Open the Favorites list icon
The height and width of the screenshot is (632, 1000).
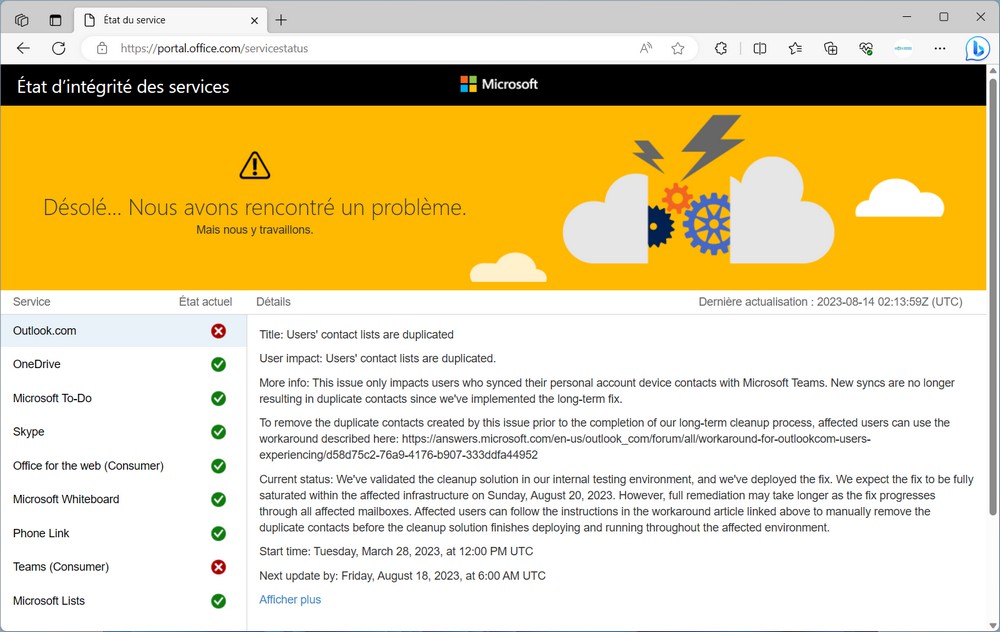(x=795, y=48)
